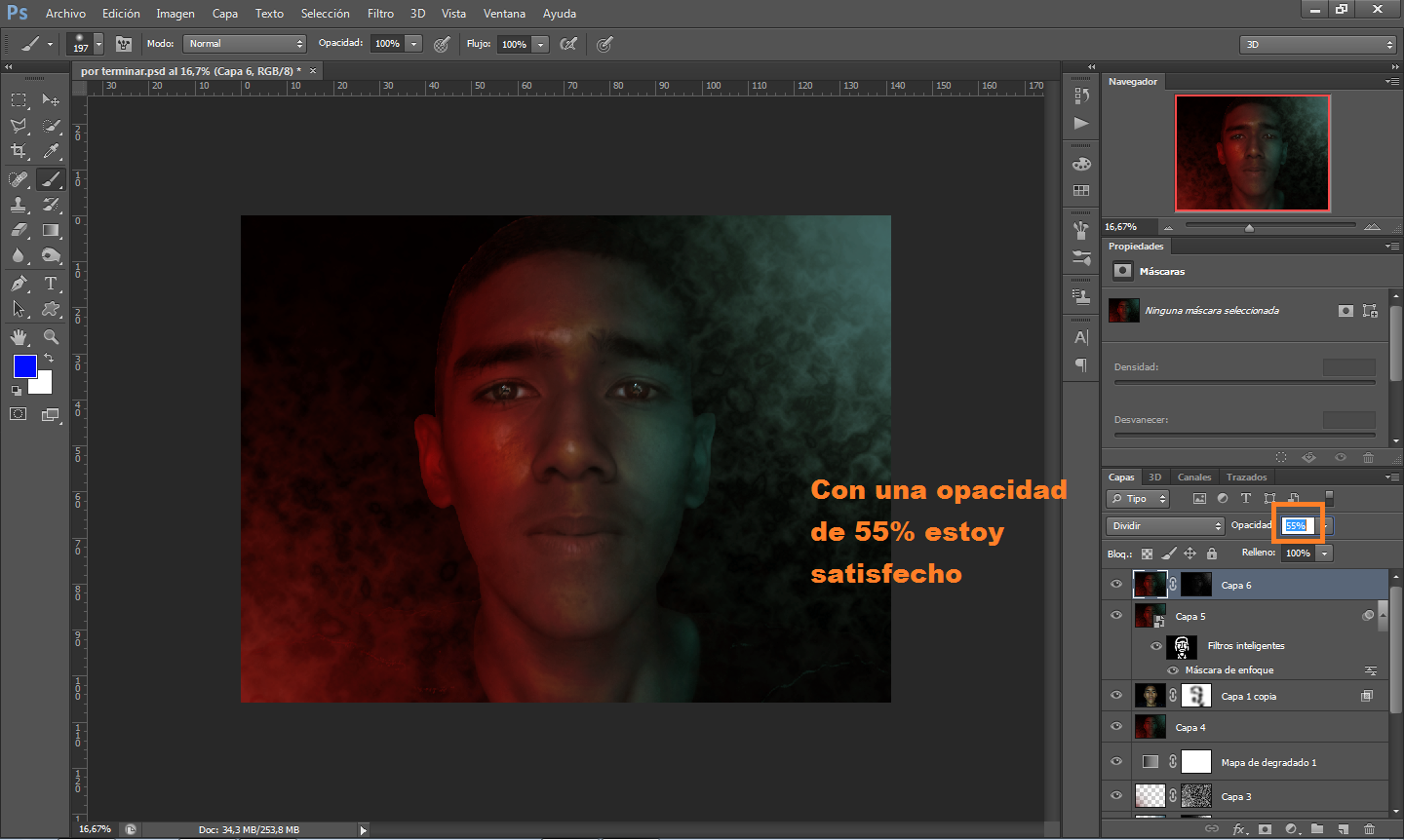The width and height of the screenshot is (1404, 840).
Task: Select the Custom Shape tool
Action: [51, 309]
